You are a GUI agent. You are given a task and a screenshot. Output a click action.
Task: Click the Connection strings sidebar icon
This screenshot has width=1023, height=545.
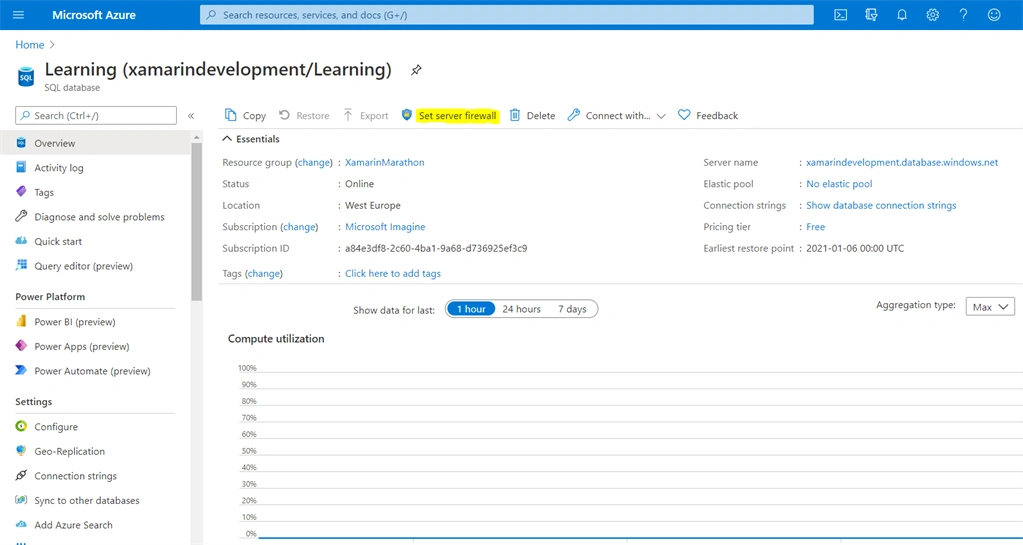[21, 475]
